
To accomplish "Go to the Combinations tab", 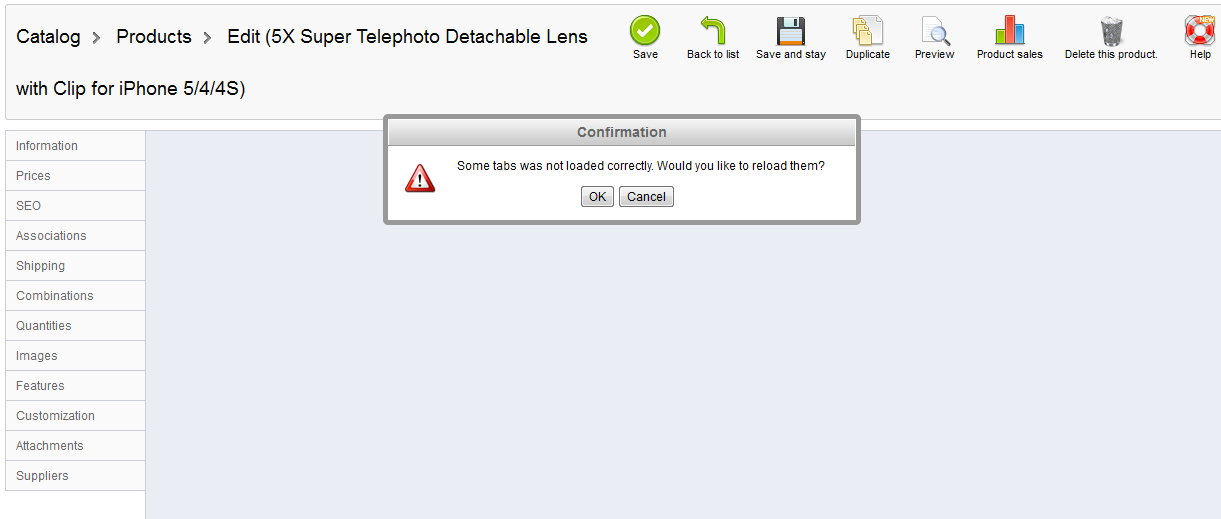I will tap(75, 296).
